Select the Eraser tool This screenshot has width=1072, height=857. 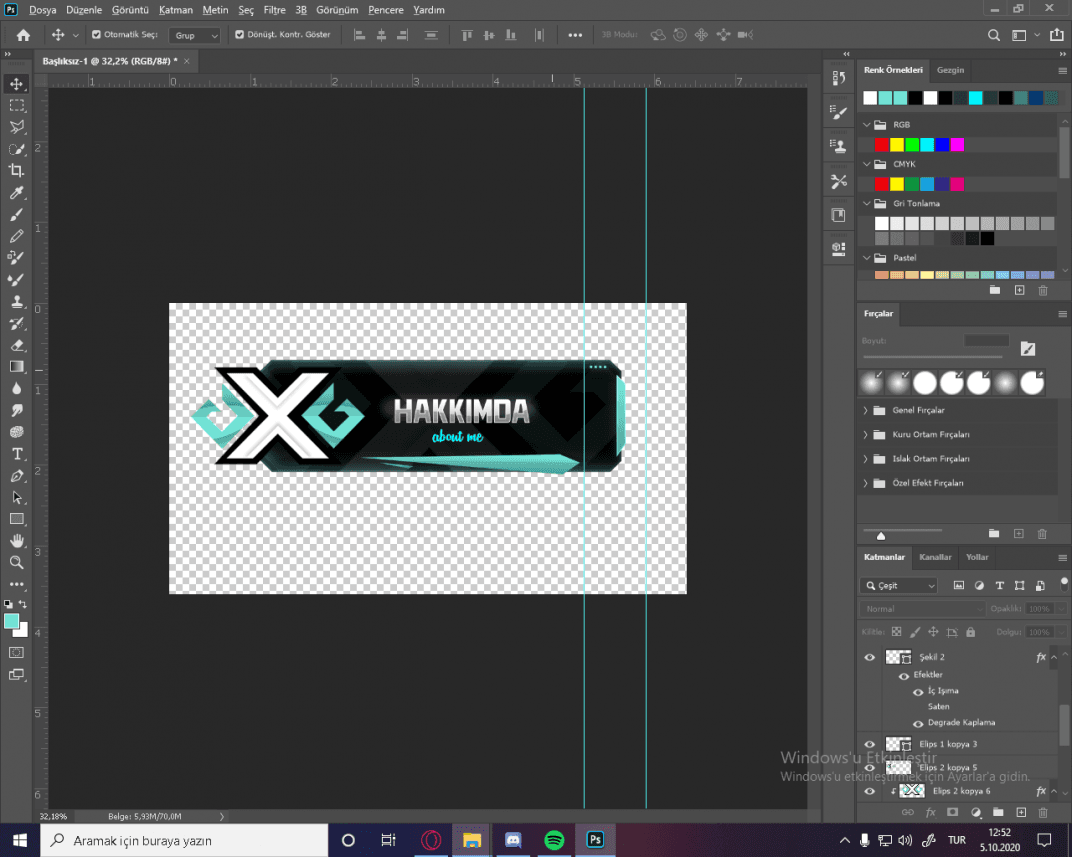16,345
